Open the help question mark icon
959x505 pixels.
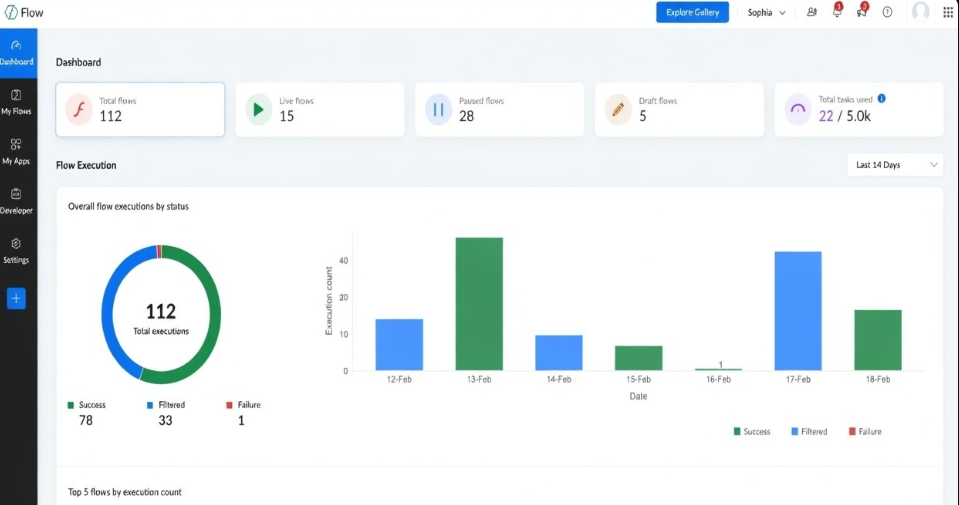pos(887,12)
